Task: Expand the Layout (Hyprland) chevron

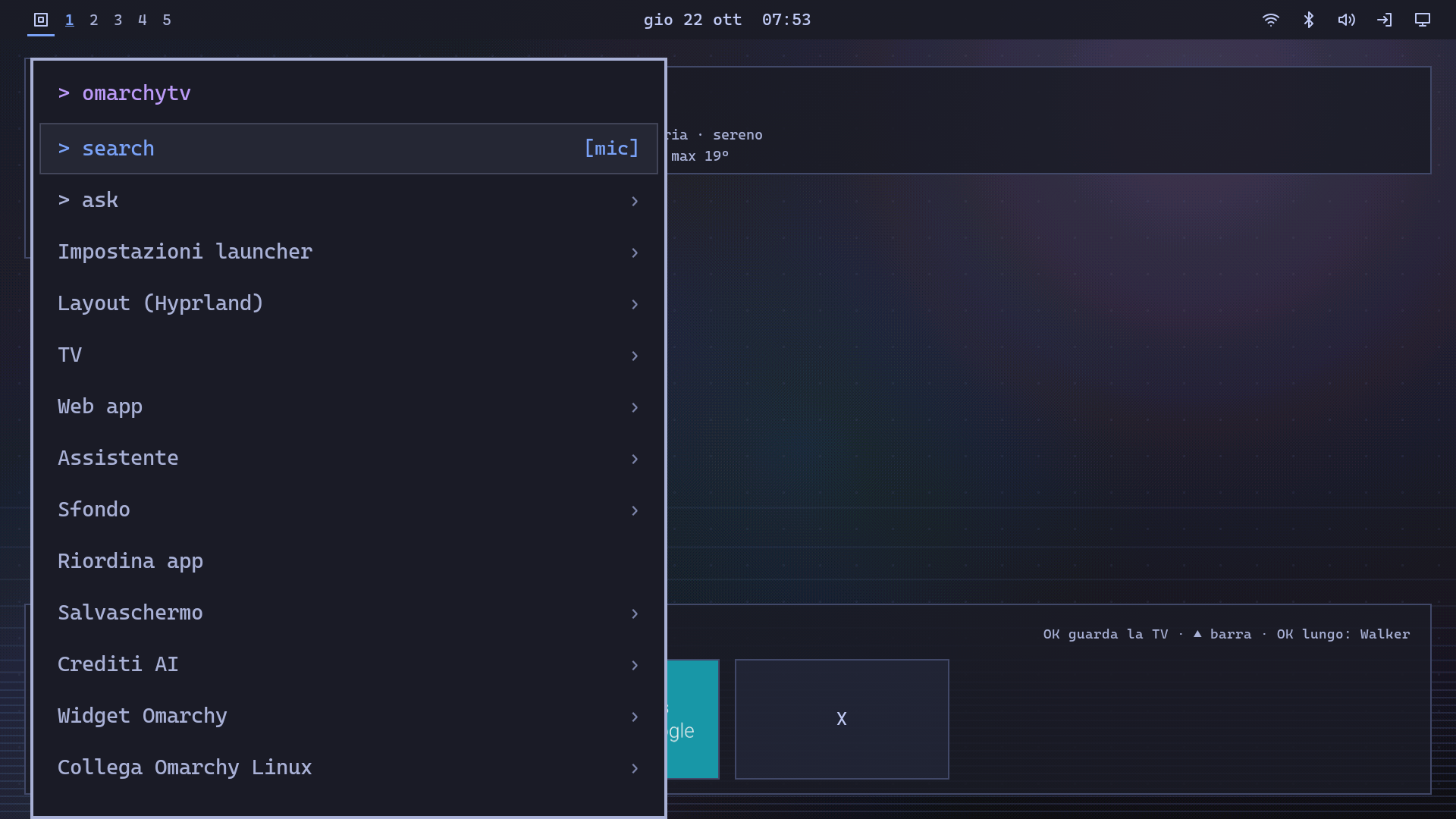Action: click(635, 304)
